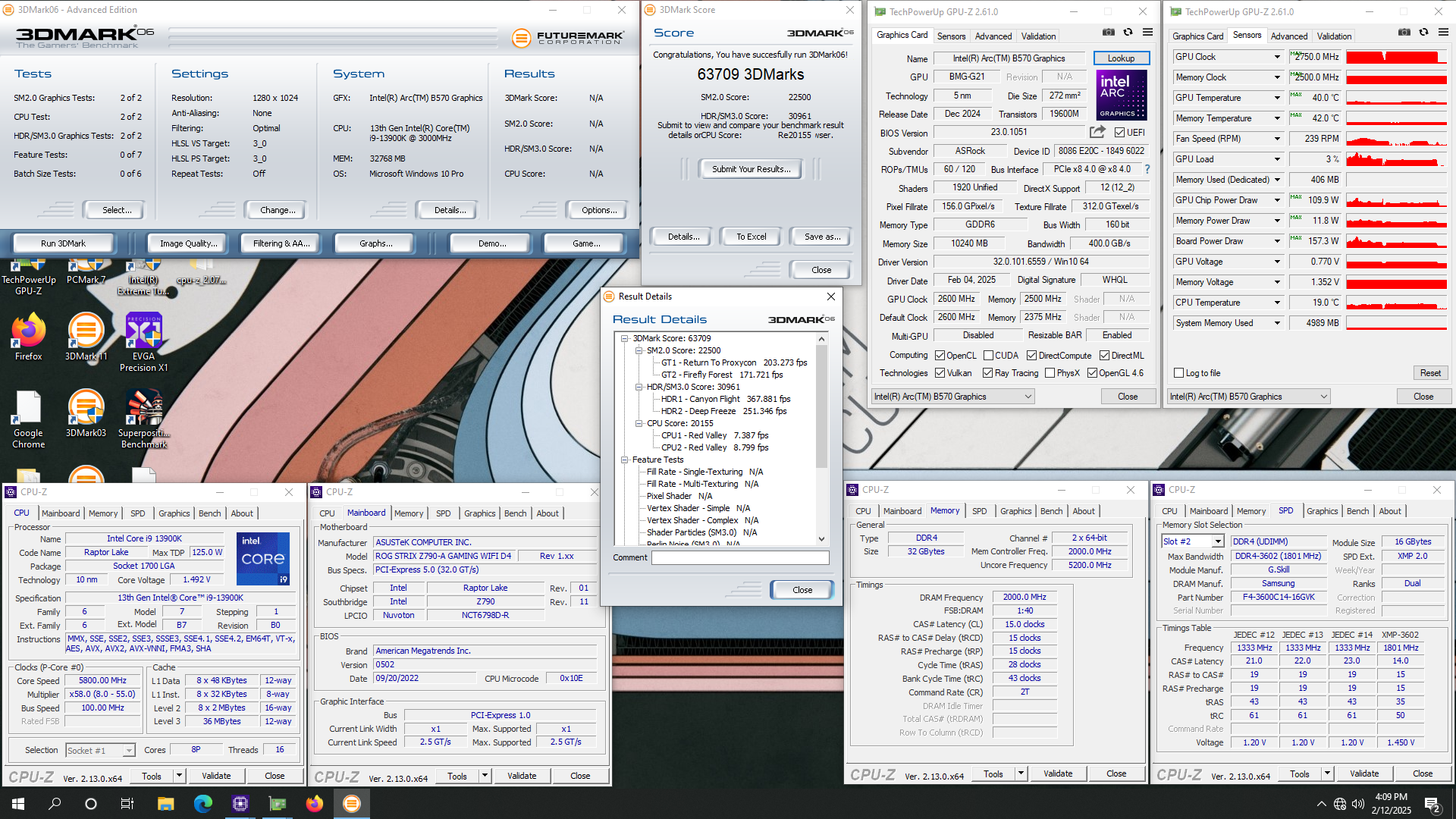Open Intel Extreme Tuning desktop icon
Viewport: 1456px width, 819px height.
click(x=143, y=278)
